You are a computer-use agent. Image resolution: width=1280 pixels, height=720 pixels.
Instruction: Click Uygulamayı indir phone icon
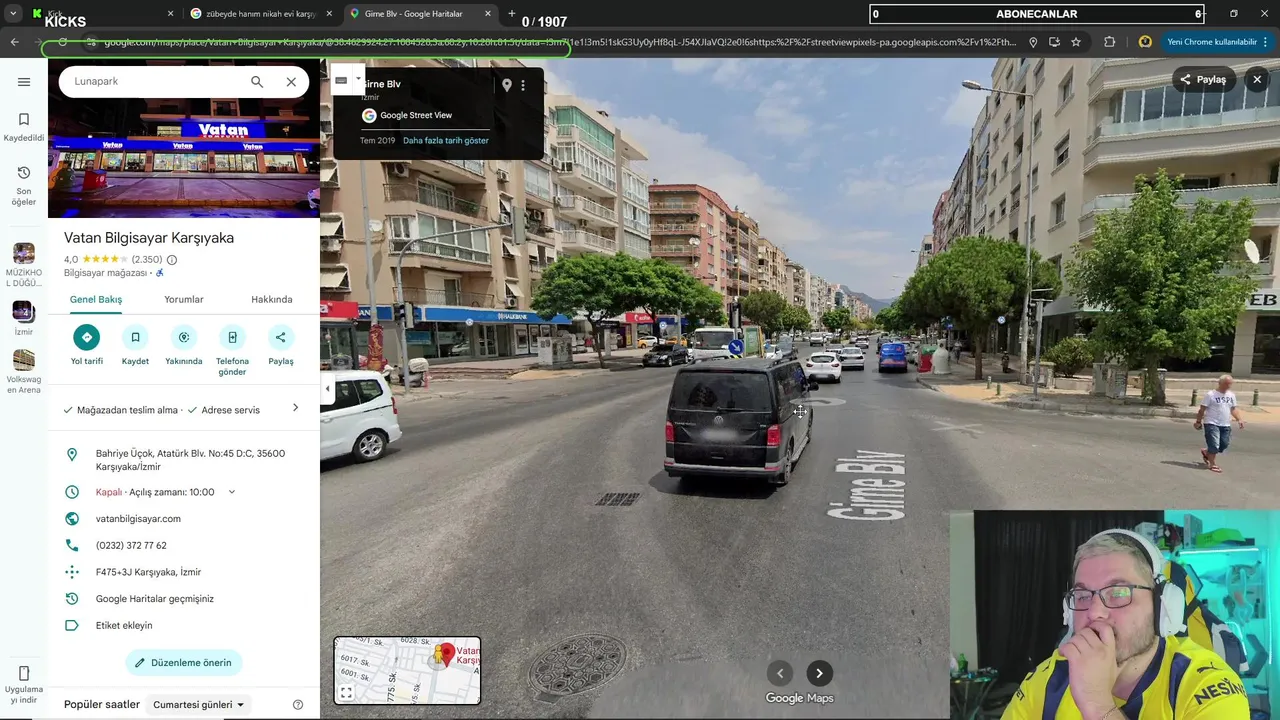[24, 673]
